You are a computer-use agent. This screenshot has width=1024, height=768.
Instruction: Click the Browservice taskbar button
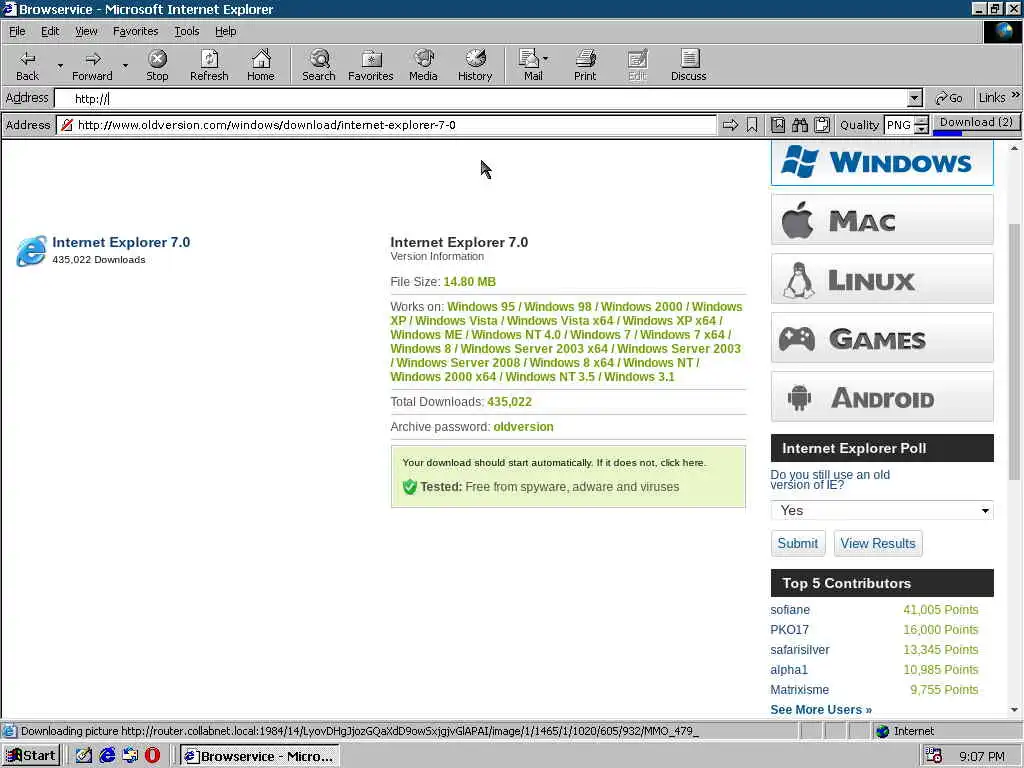259,756
